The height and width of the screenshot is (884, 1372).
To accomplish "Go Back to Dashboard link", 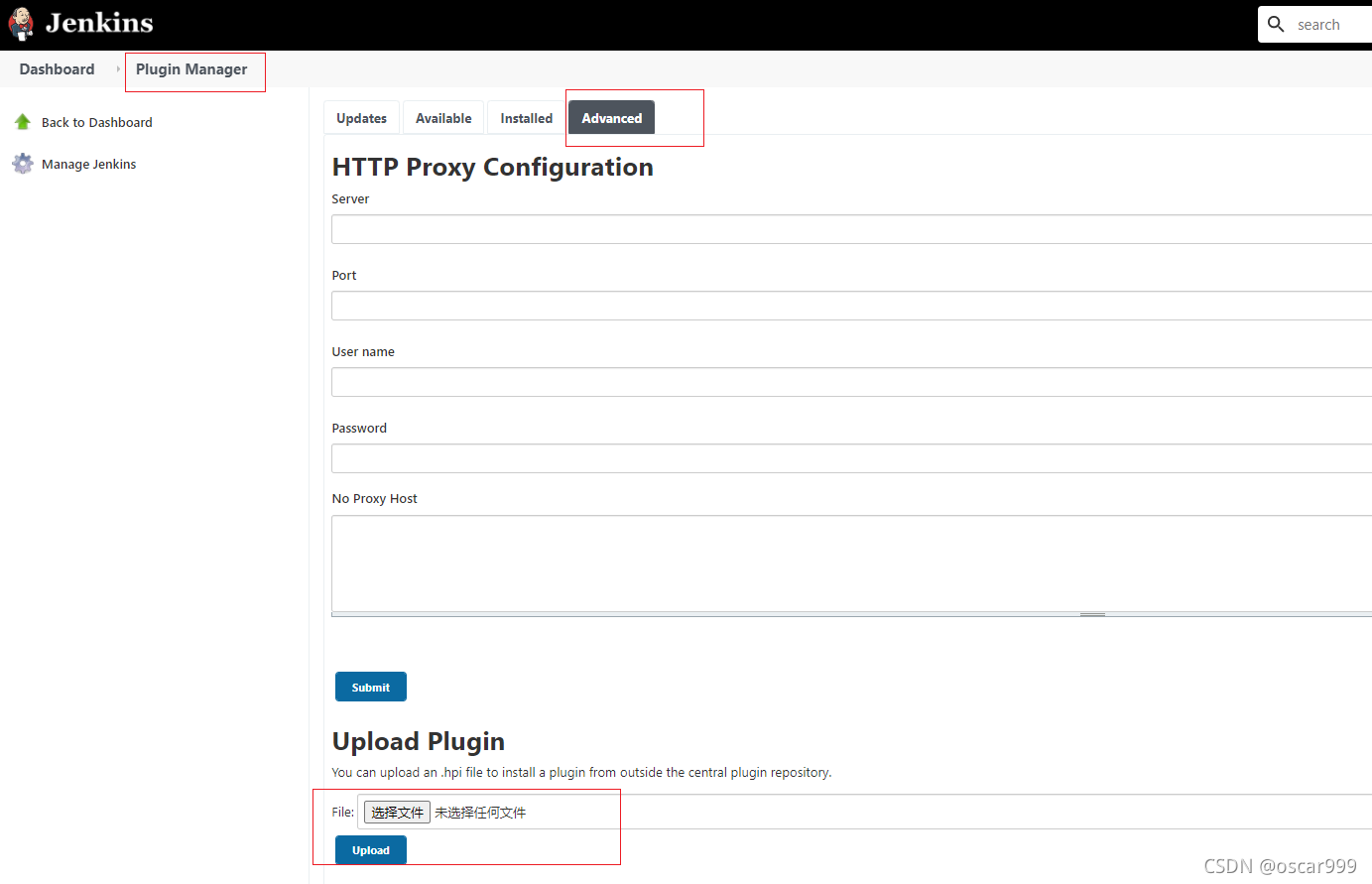I will [x=97, y=123].
